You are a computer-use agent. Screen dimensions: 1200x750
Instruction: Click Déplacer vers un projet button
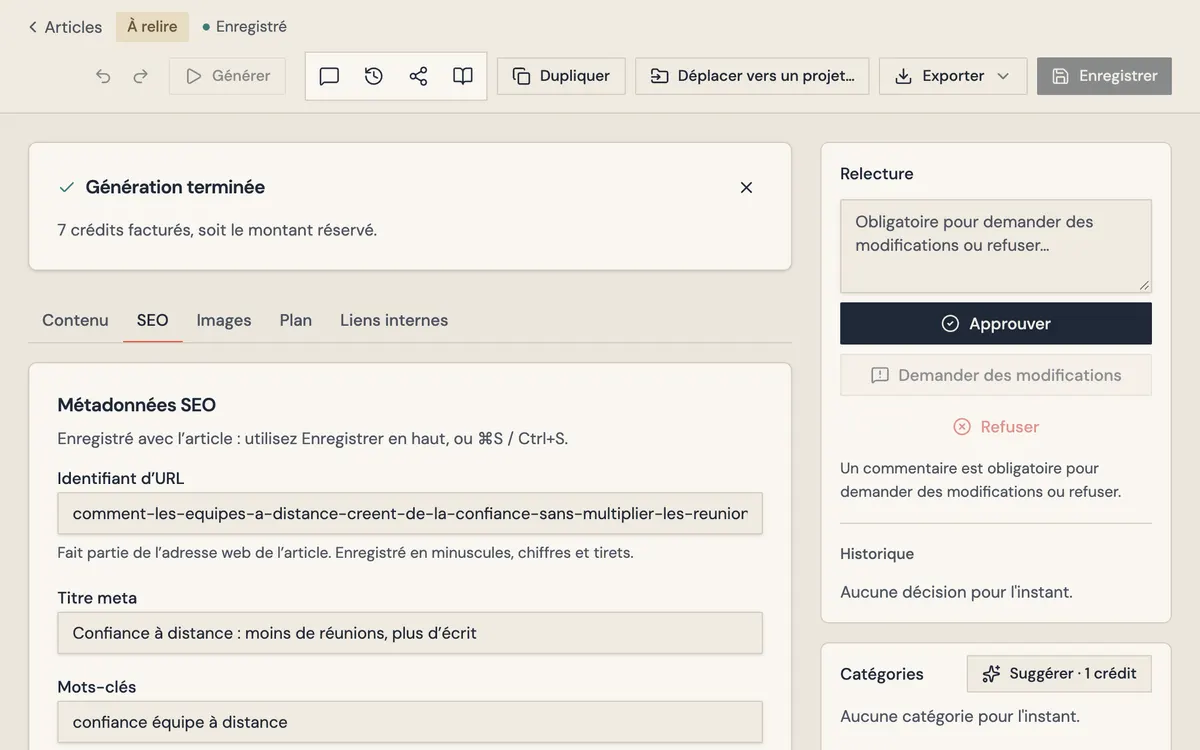[x=752, y=76]
